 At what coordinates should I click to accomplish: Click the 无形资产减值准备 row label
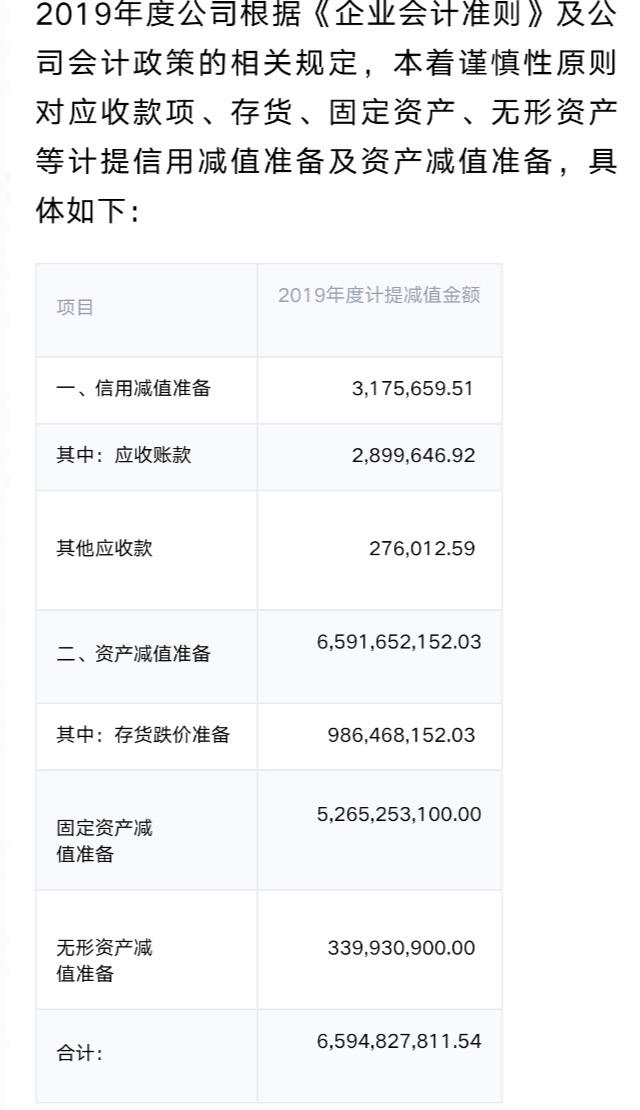point(104,960)
